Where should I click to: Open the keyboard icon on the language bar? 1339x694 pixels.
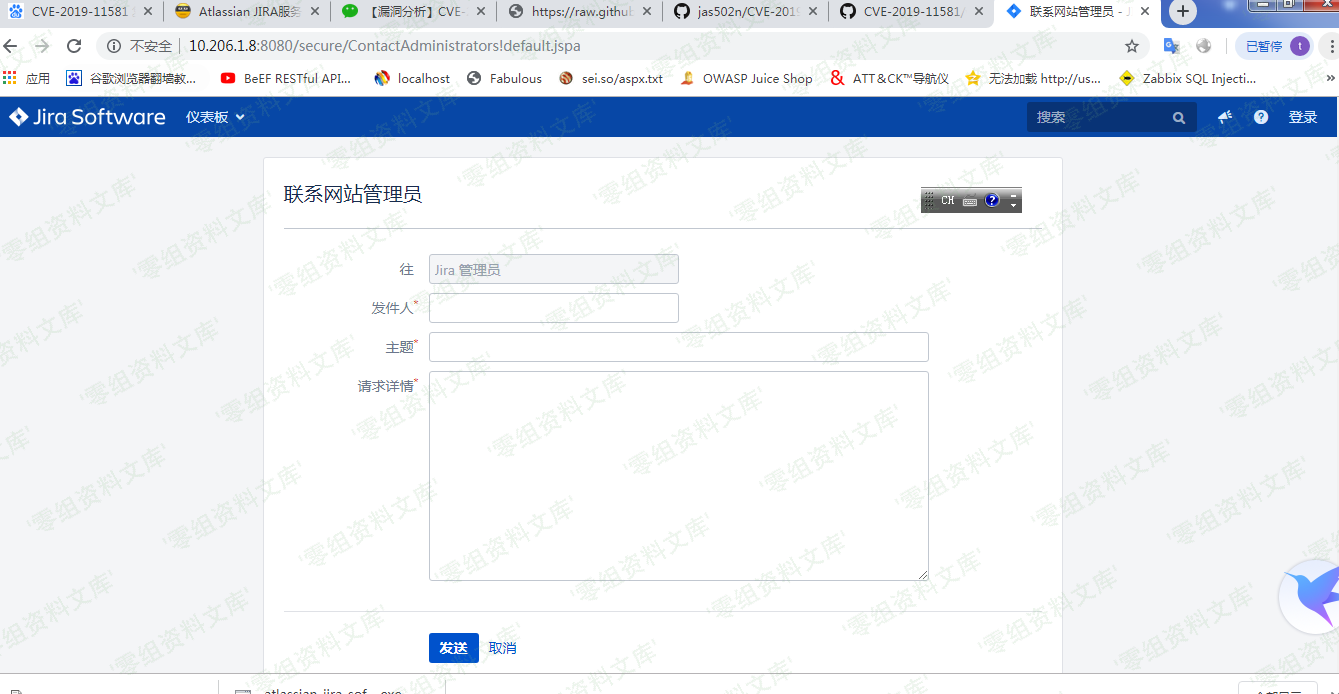[x=970, y=201]
